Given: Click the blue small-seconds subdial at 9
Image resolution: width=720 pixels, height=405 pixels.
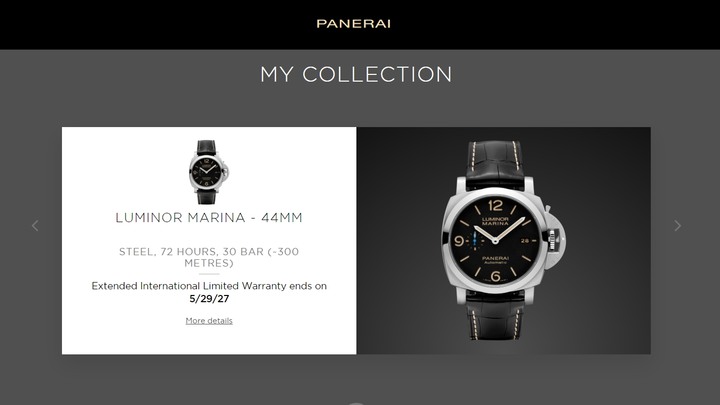Looking at the screenshot, I should click(x=475, y=240).
